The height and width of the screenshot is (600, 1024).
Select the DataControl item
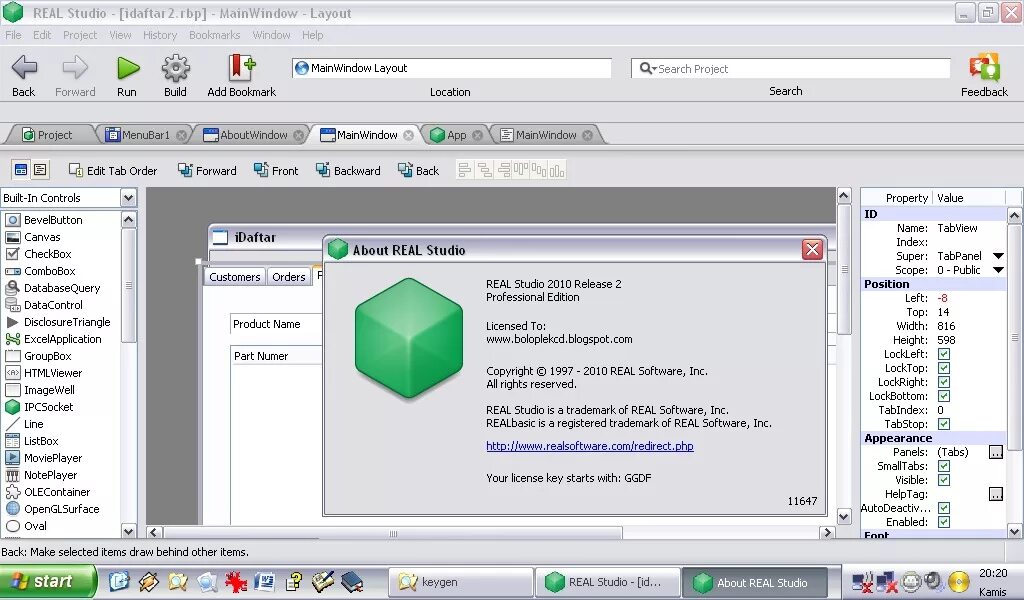53,305
